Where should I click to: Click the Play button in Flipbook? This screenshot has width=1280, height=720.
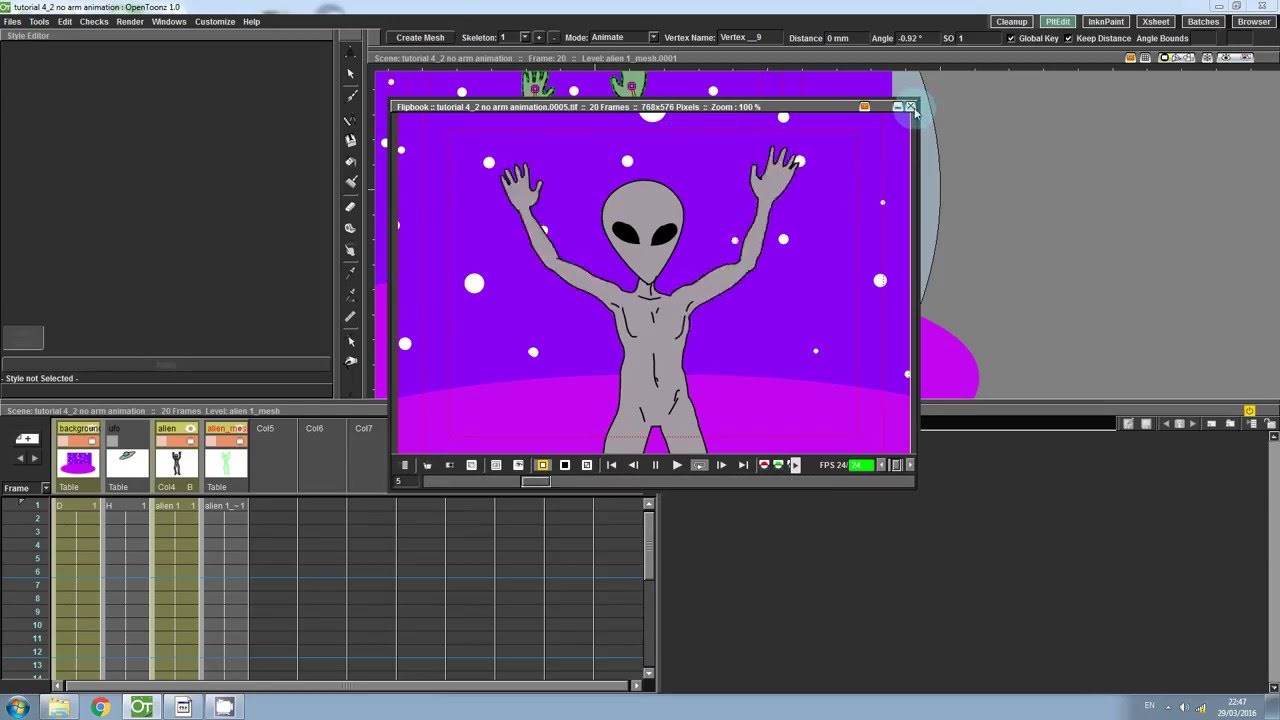(x=677, y=465)
